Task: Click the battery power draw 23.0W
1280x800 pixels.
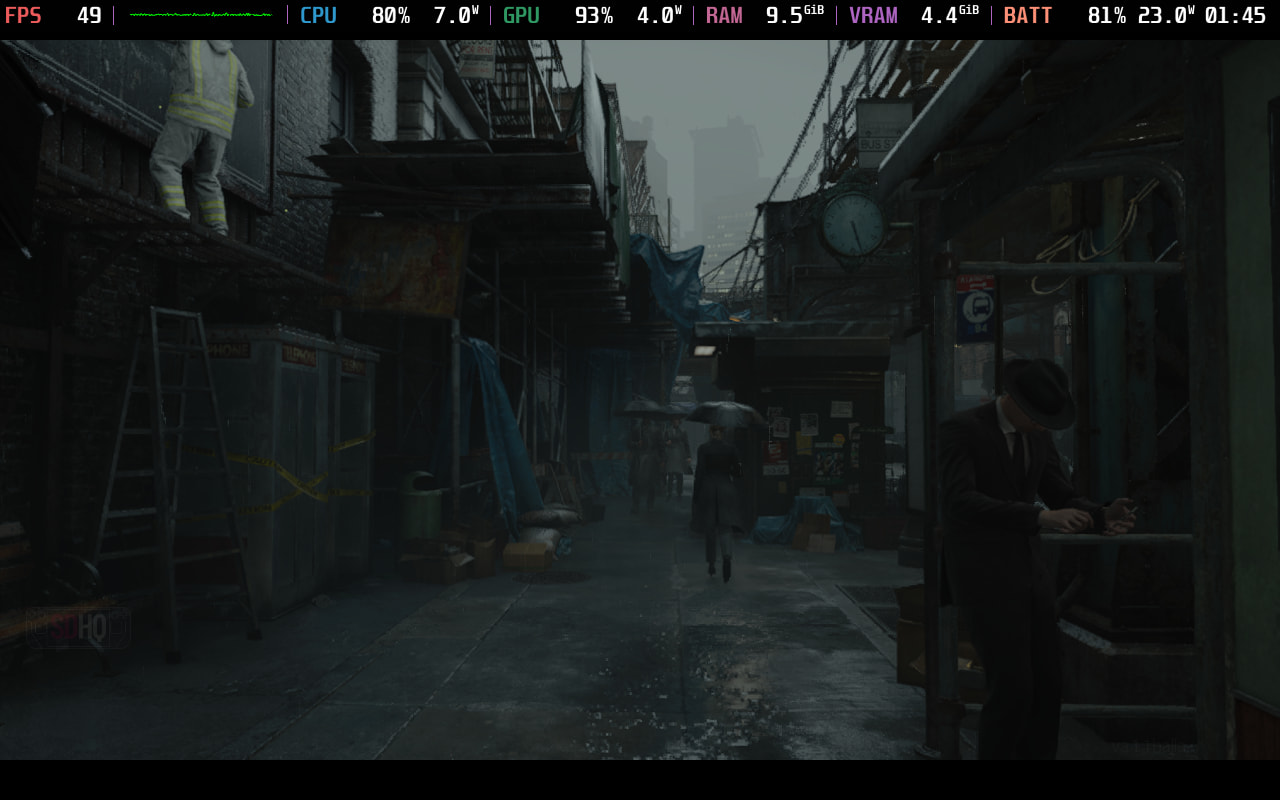Action: tap(1166, 16)
